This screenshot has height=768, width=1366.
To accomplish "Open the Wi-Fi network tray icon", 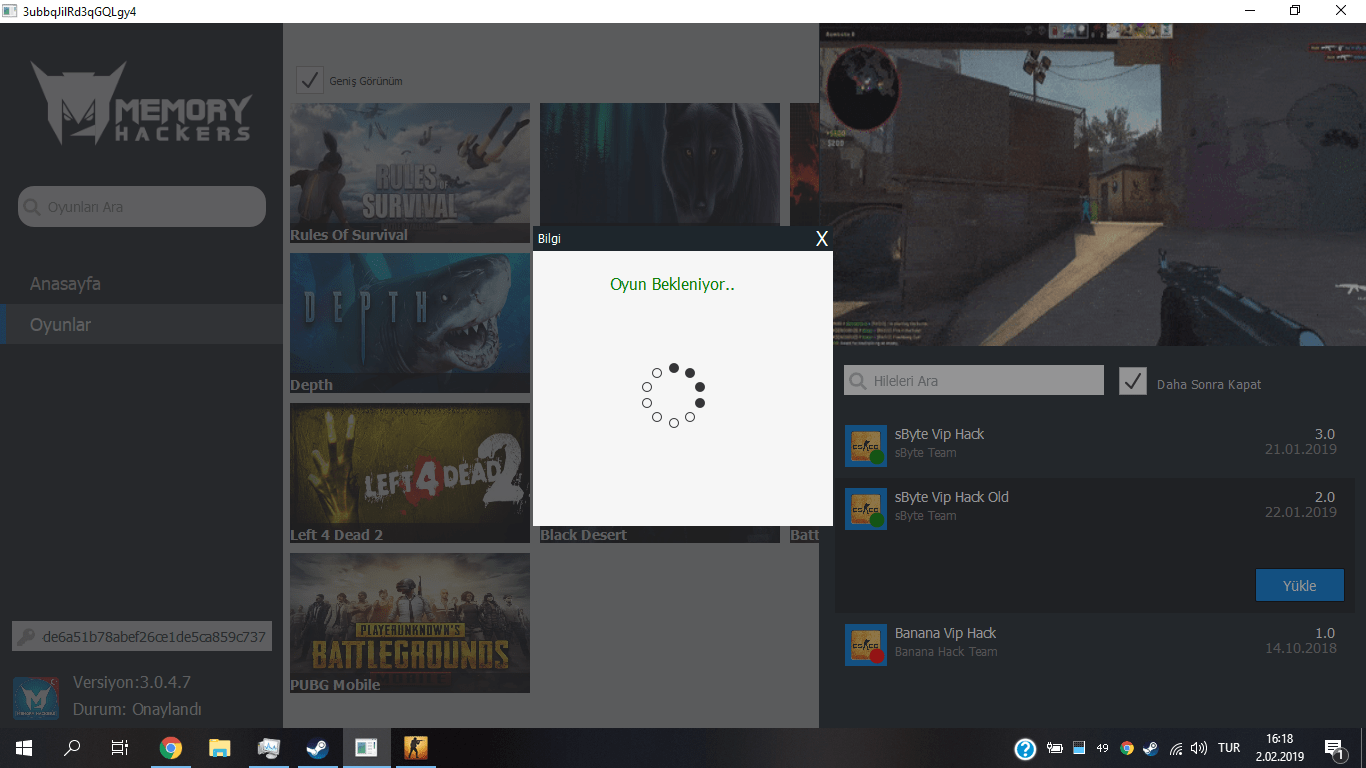I will [x=1176, y=748].
